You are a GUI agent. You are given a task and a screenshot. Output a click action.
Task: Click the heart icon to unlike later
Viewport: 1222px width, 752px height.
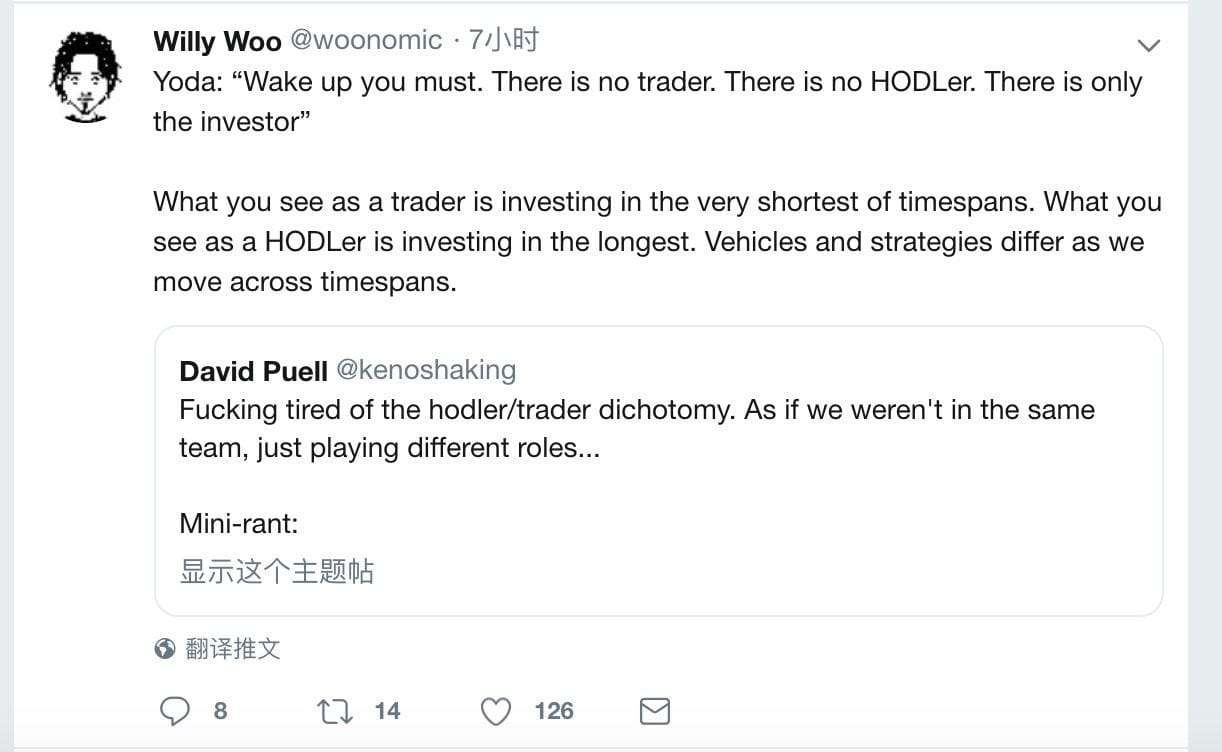[x=495, y=711]
